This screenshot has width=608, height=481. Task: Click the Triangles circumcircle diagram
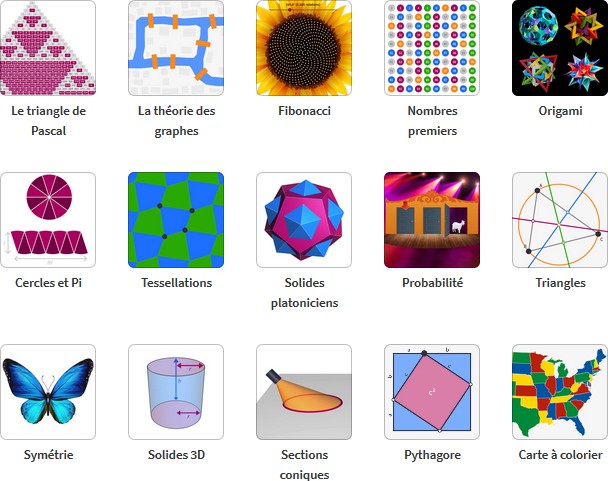pyautogui.click(x=560, y=220)
